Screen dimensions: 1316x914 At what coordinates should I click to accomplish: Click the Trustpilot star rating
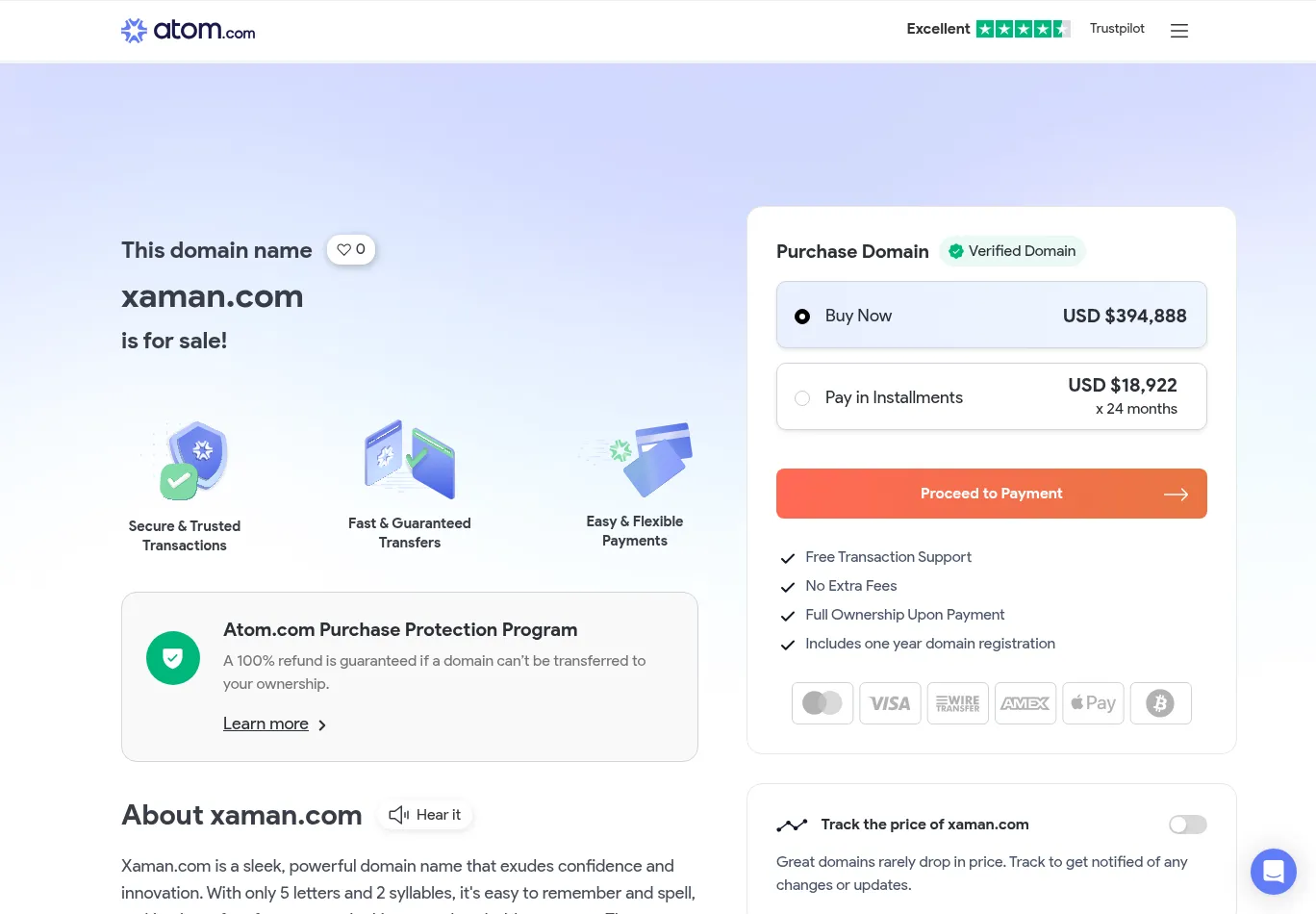coord(1023,29)
